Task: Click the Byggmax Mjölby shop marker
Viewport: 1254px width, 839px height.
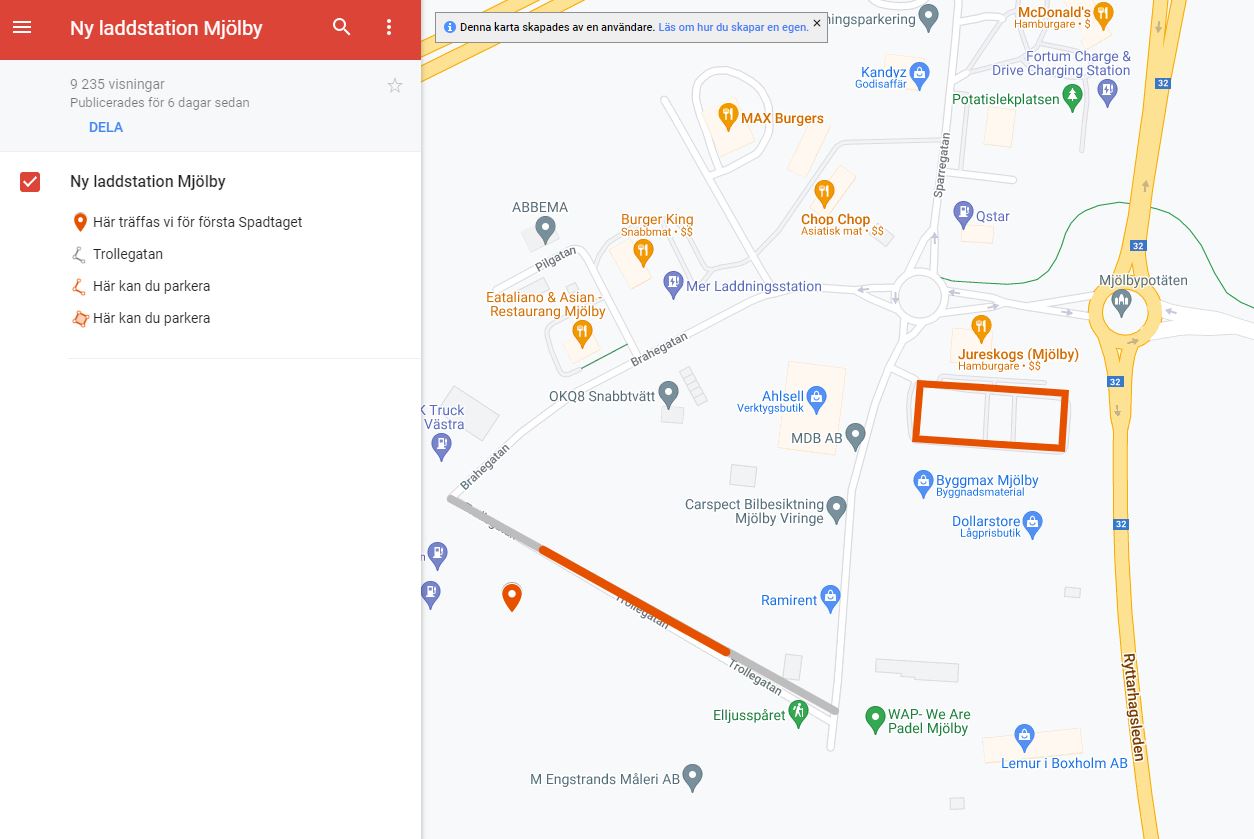Action: pyautogui.click(x=923, y=483)
